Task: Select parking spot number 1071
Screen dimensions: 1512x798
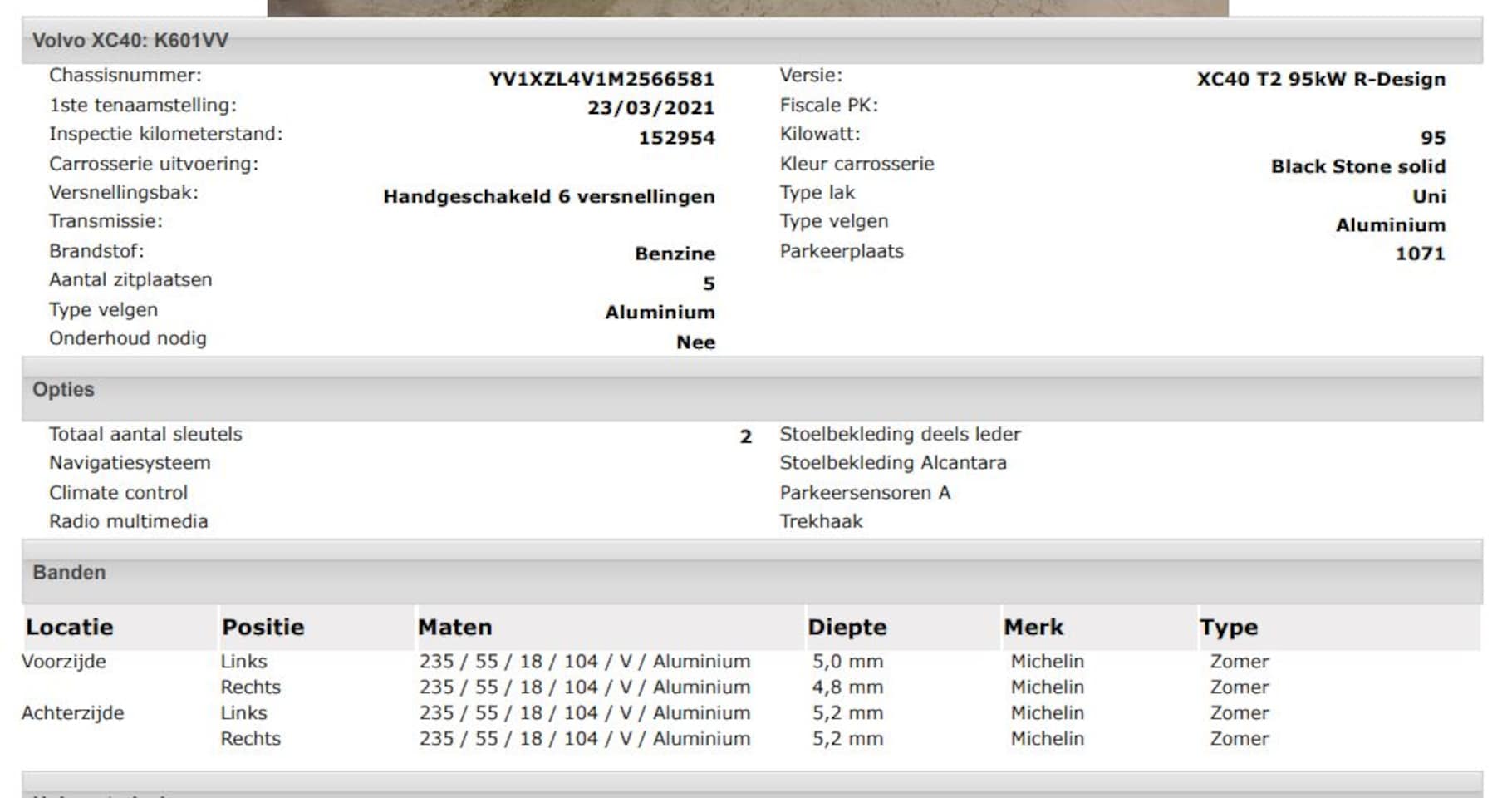Action: tap(1420, 254)
